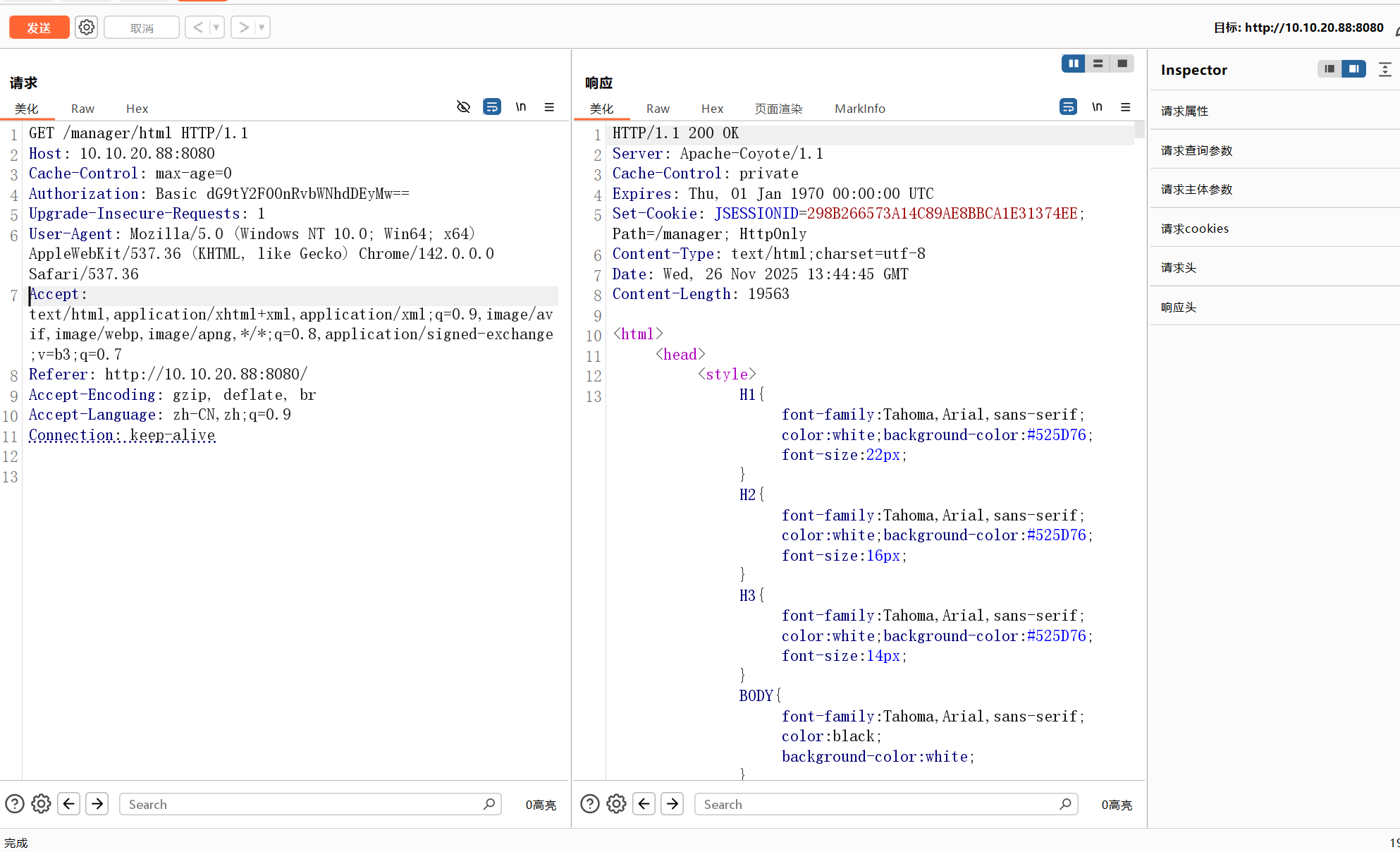Open history back dropdown arrow
This screenshot has height=852, width=1400.
point(216,28)
